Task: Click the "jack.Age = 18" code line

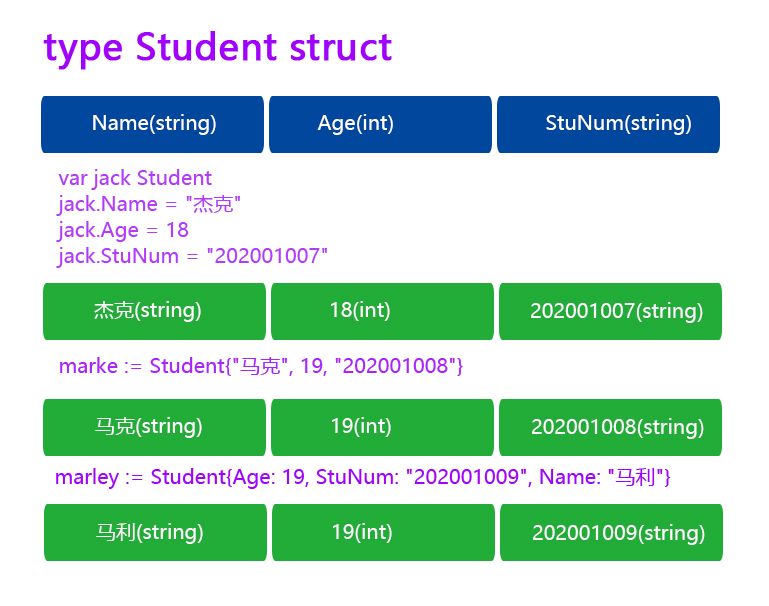Action: (x=123, y=230)
